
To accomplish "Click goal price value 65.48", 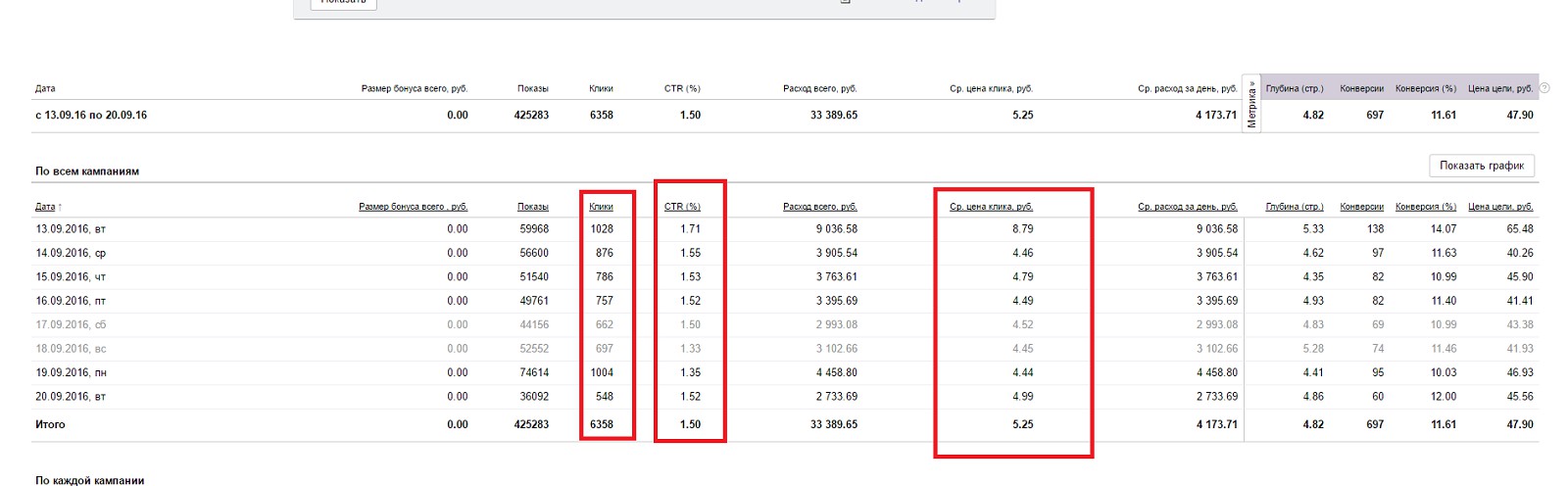I will 1520,229.
